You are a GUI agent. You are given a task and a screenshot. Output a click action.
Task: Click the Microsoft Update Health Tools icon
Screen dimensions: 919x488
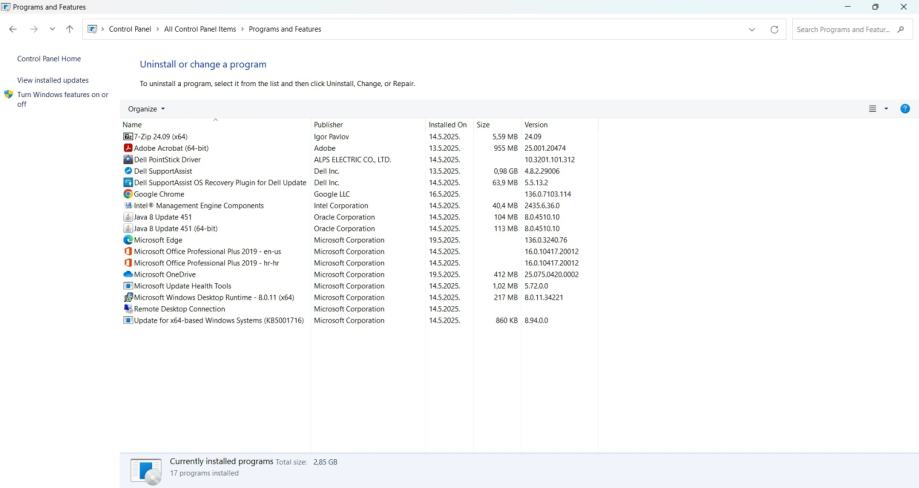point(128,286)
